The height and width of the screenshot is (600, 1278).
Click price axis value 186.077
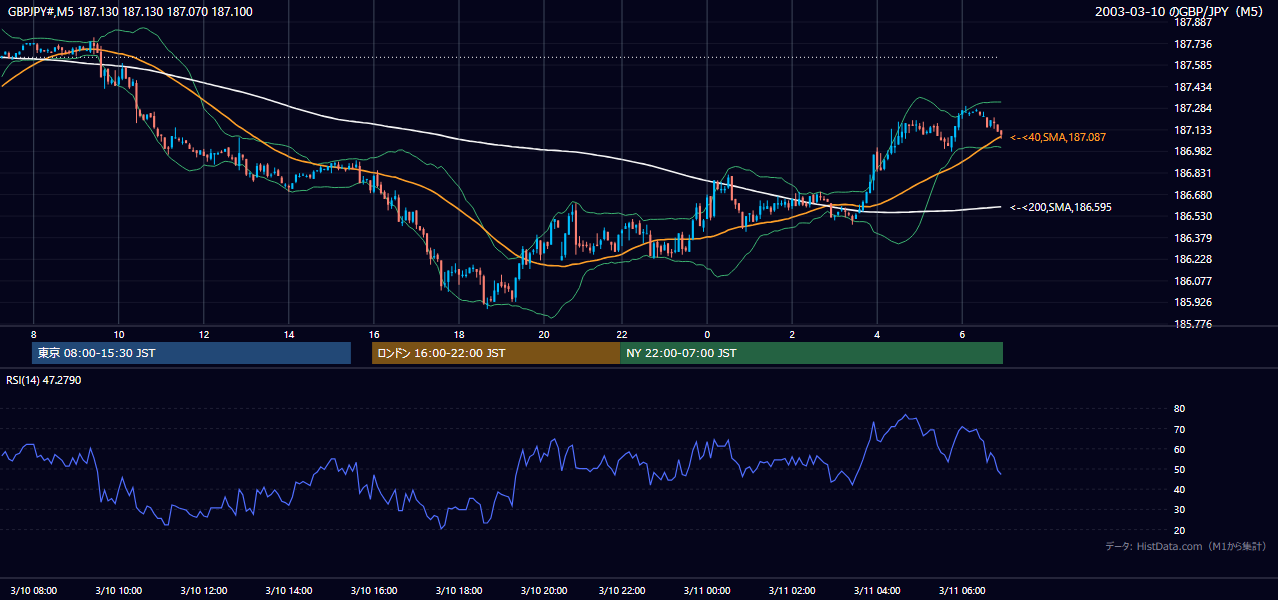click(x=1193, y=281)
